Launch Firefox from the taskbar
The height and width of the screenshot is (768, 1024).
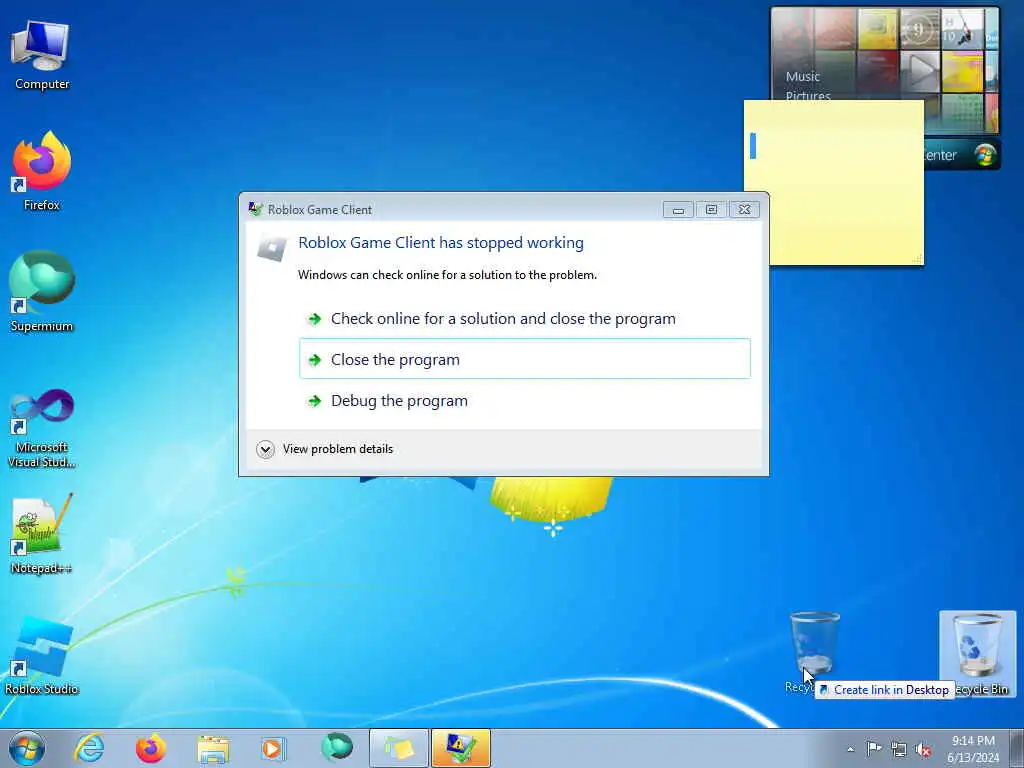151,748
